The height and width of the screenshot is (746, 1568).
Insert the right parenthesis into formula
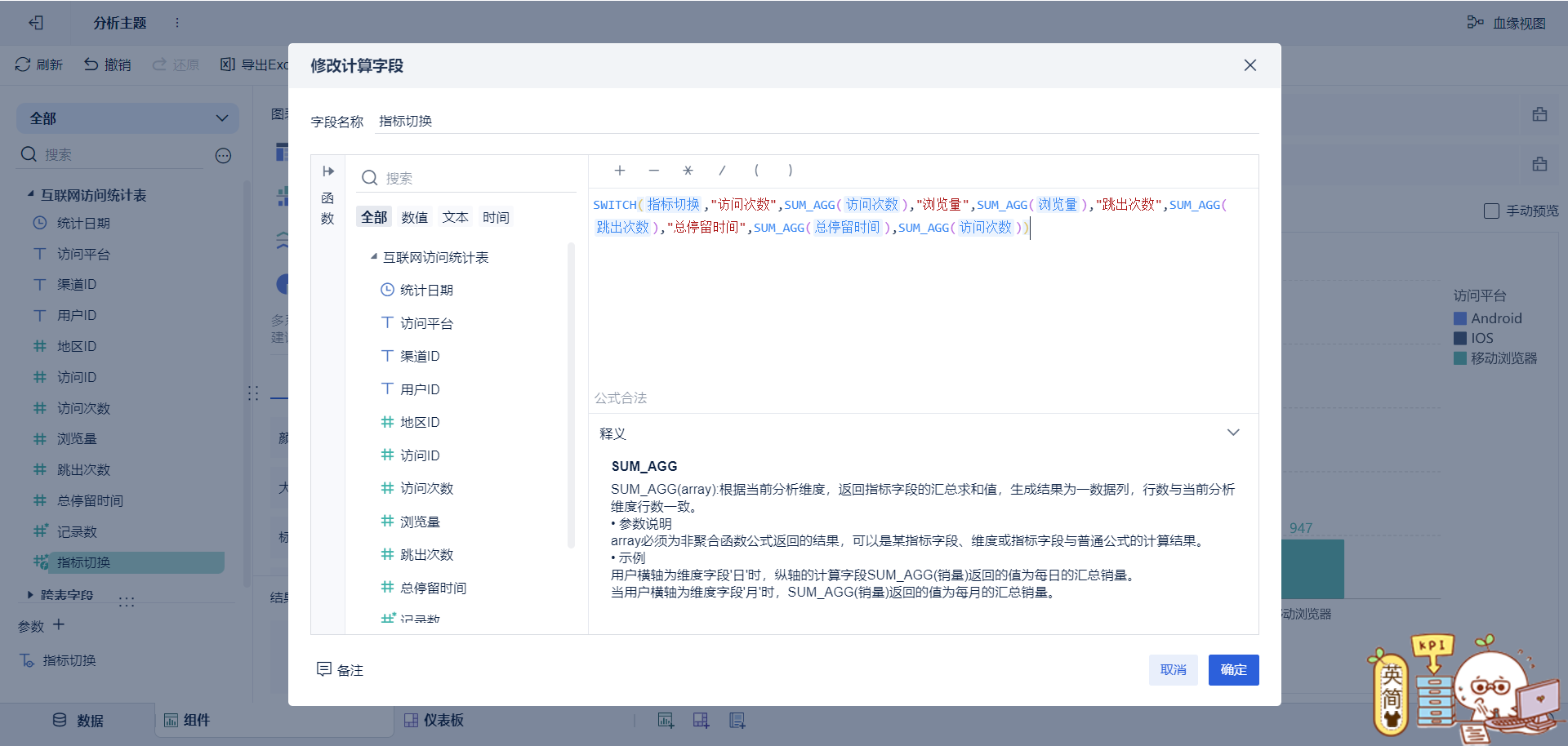pos(790,171)
